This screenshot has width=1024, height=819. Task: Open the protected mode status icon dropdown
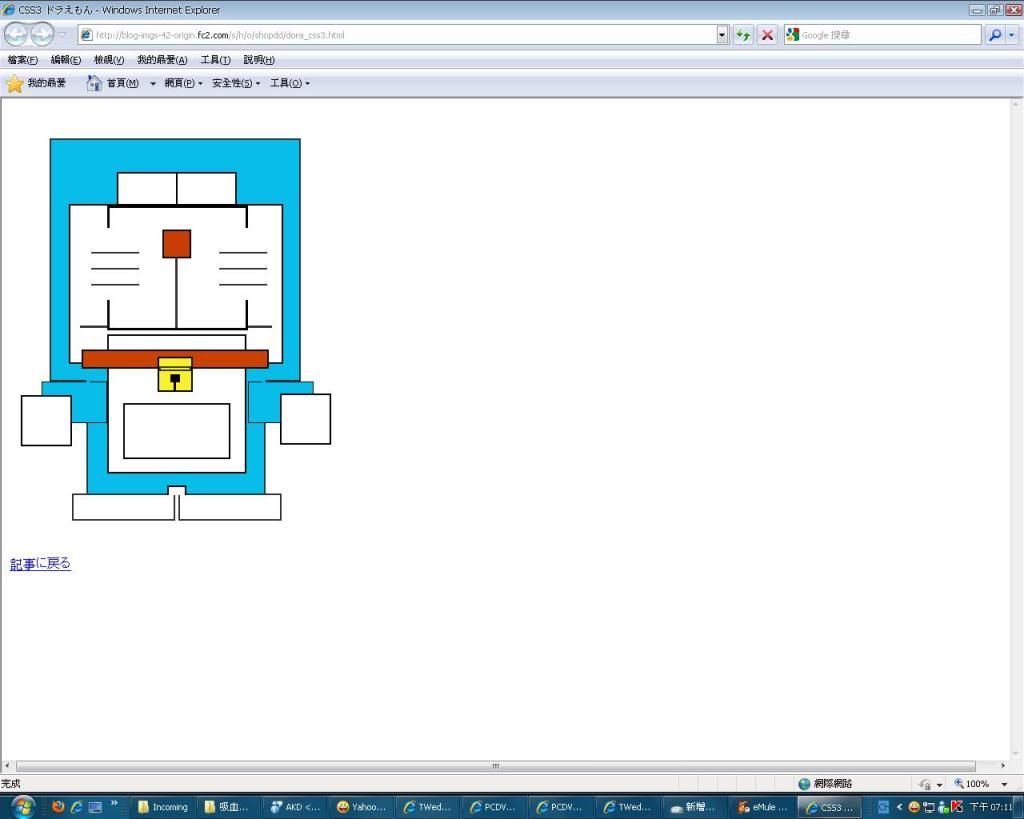(940, 784)
